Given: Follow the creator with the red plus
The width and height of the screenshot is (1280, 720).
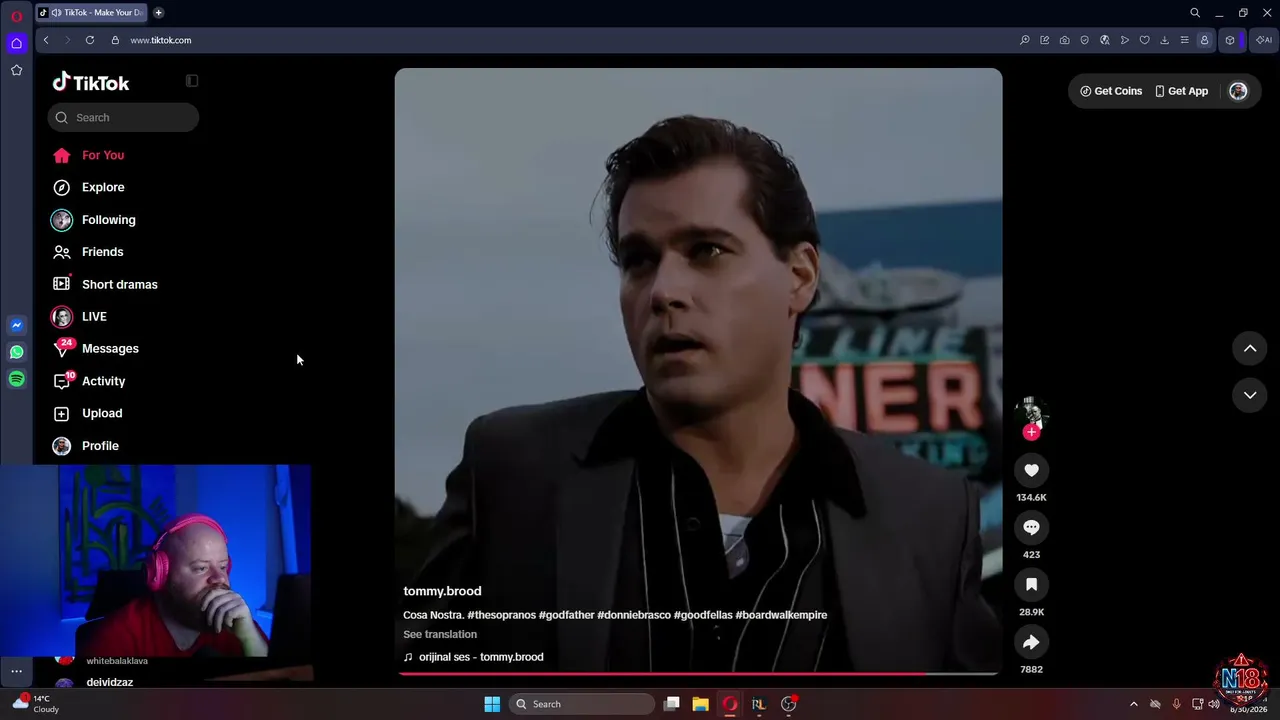Looking at the screenshot, I should [x=1031, y=432].
